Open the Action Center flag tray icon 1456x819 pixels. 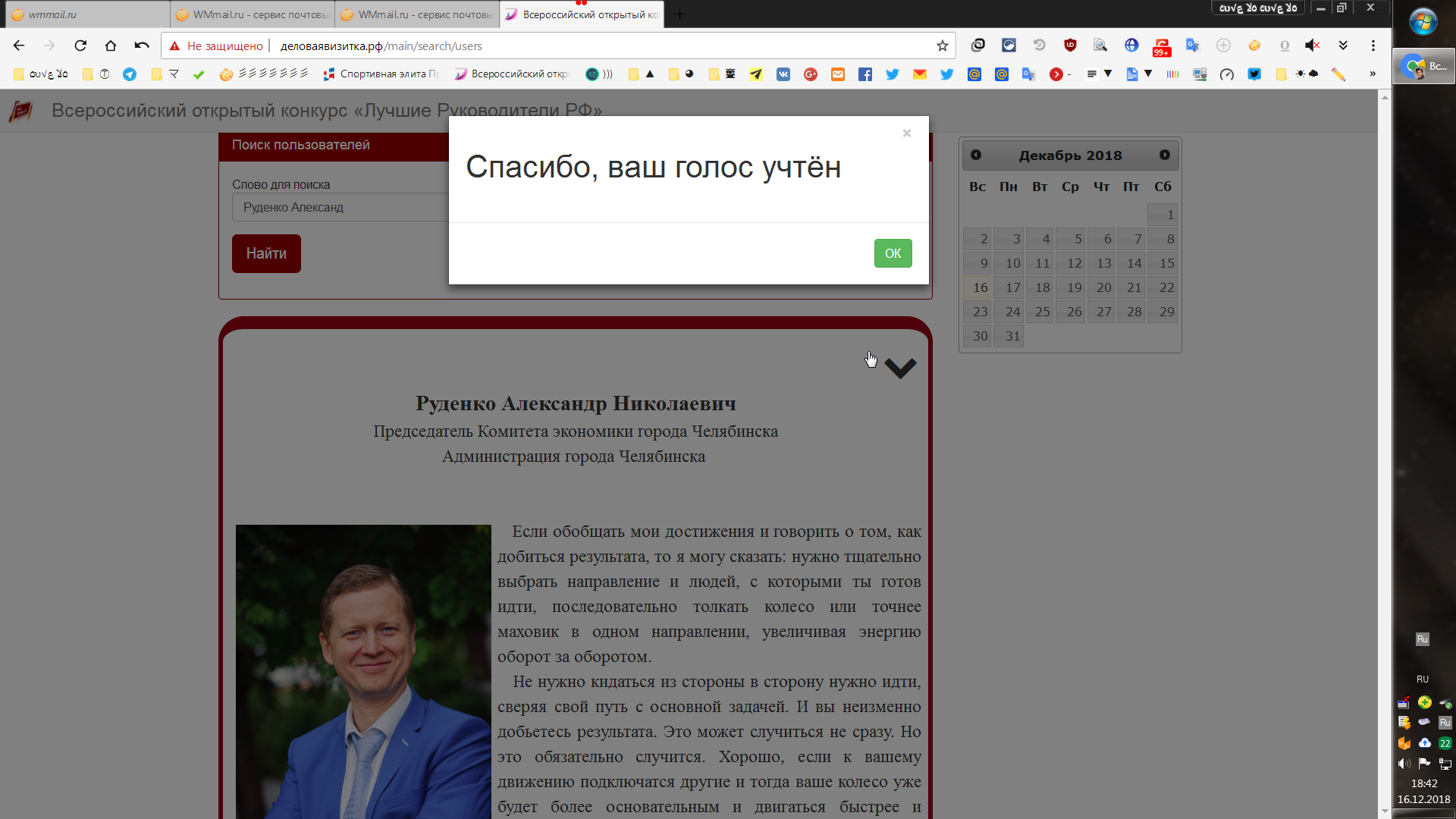[1424, 764]
